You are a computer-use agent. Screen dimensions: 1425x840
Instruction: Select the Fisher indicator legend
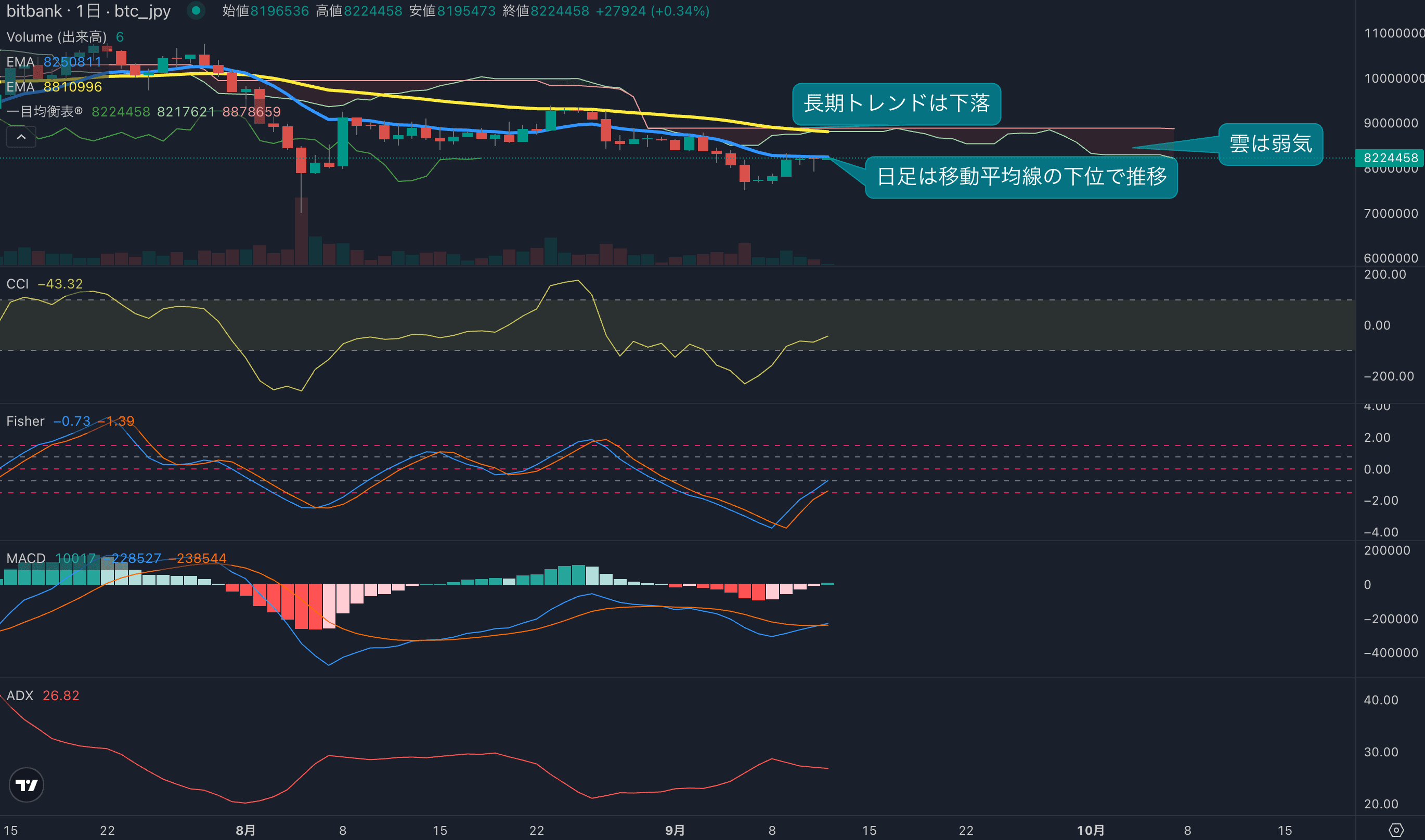(25, 421)
